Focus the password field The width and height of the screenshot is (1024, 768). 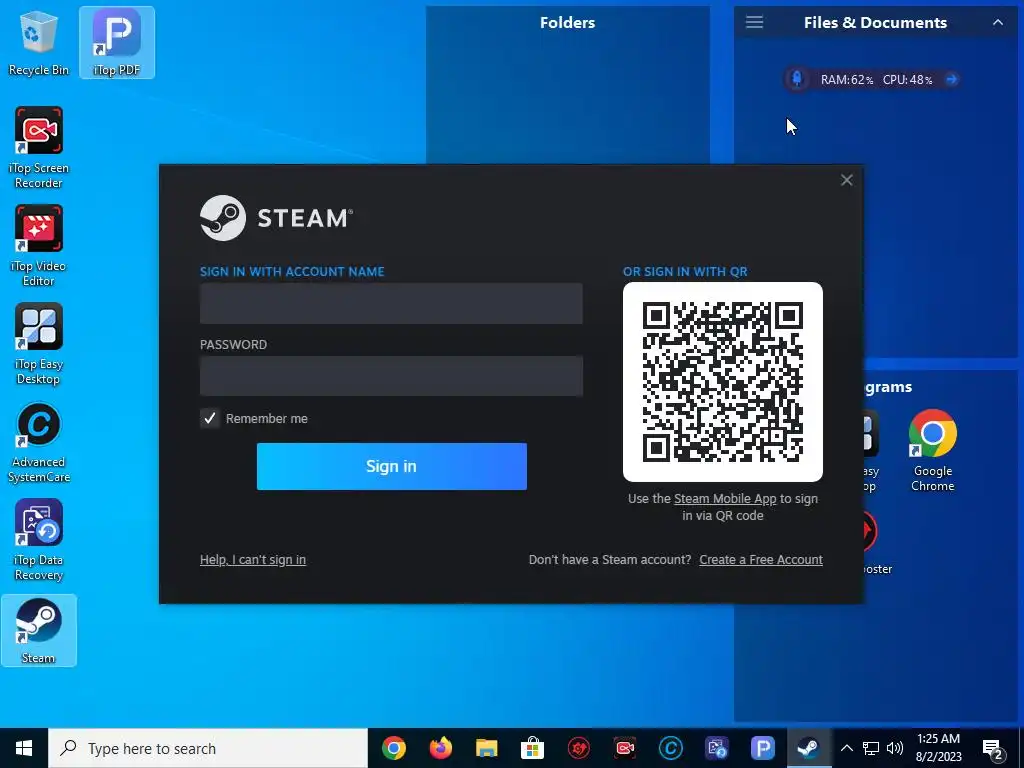tap(391, 376)
